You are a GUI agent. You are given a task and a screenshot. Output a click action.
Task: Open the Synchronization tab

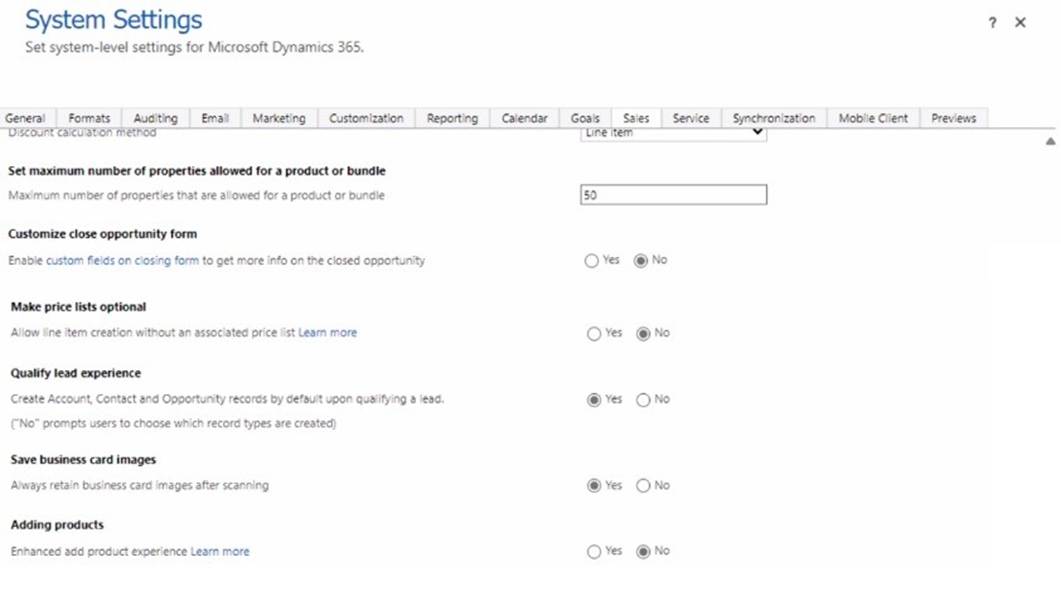click(x=773, y=118)
